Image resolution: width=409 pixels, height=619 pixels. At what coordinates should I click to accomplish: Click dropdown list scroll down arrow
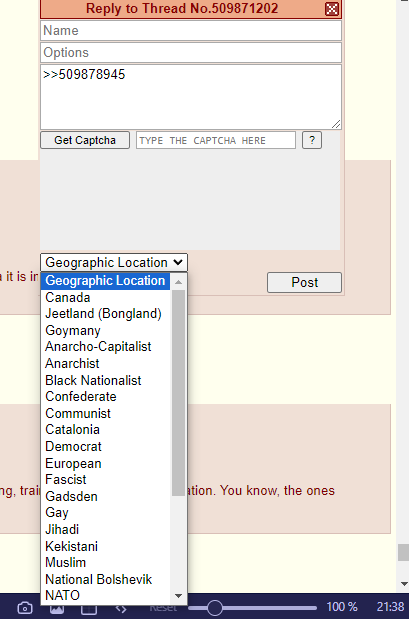[x=178, y=596]
